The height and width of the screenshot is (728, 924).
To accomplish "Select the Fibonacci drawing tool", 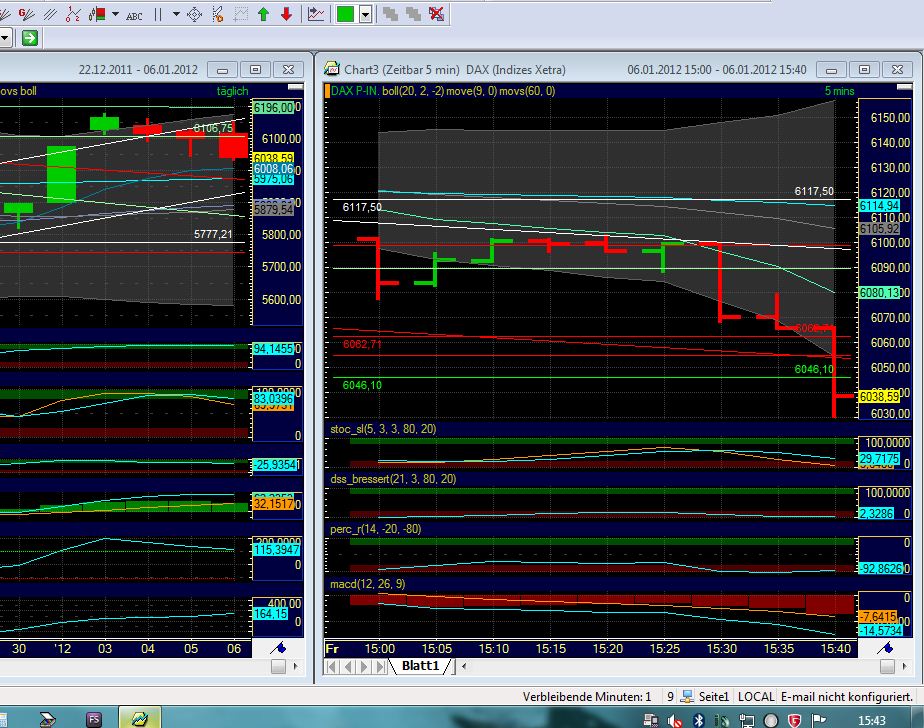I will click(72, 15).
